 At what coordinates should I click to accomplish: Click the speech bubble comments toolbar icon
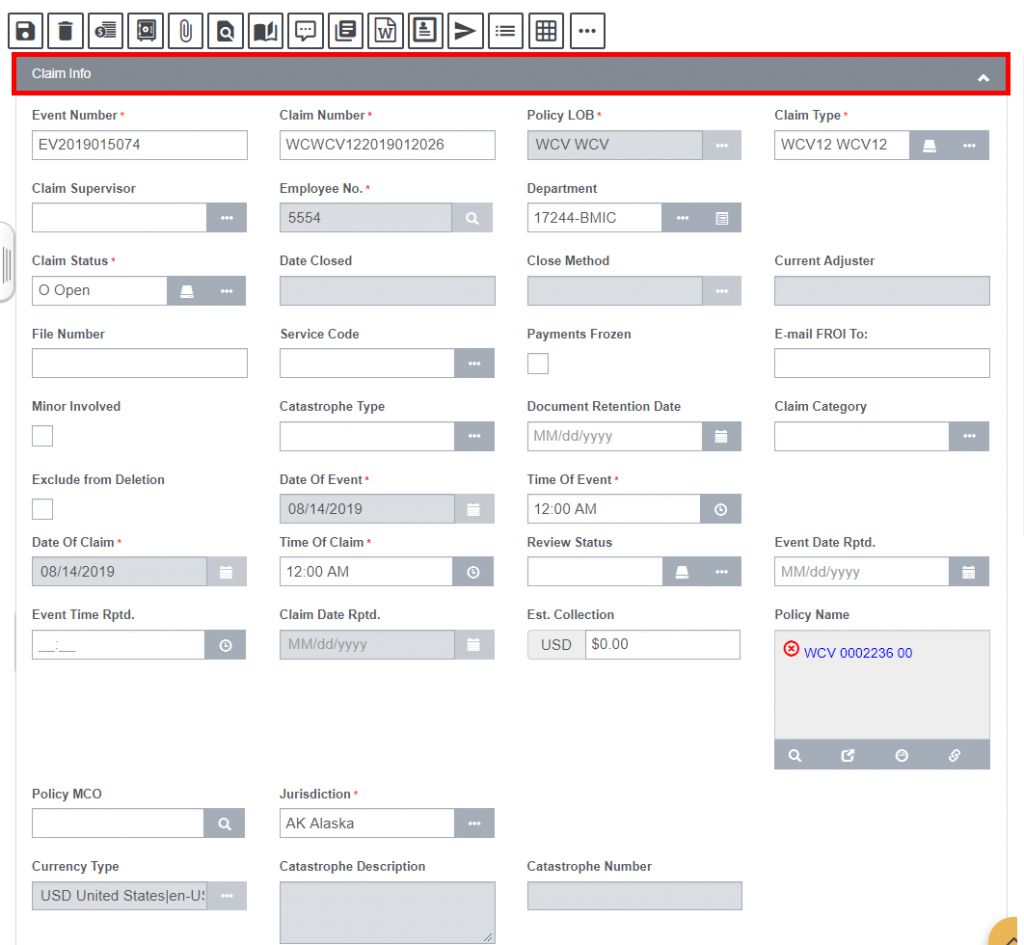tap(306, 31)
